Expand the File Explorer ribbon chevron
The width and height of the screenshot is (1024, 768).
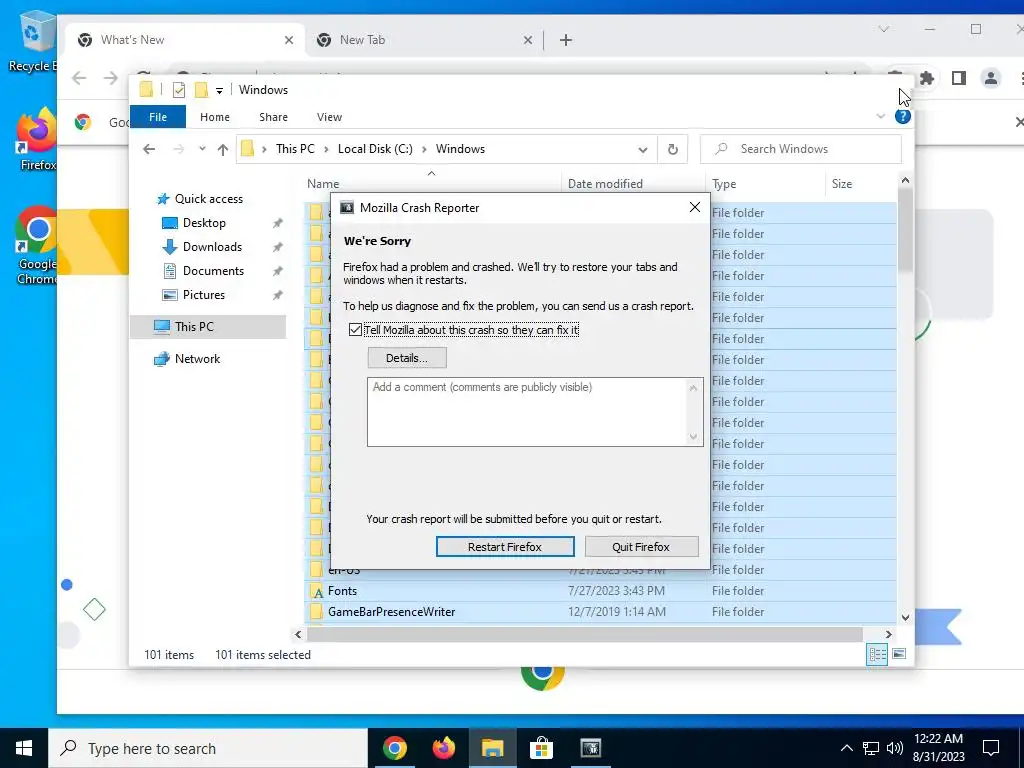click(880, 116)
